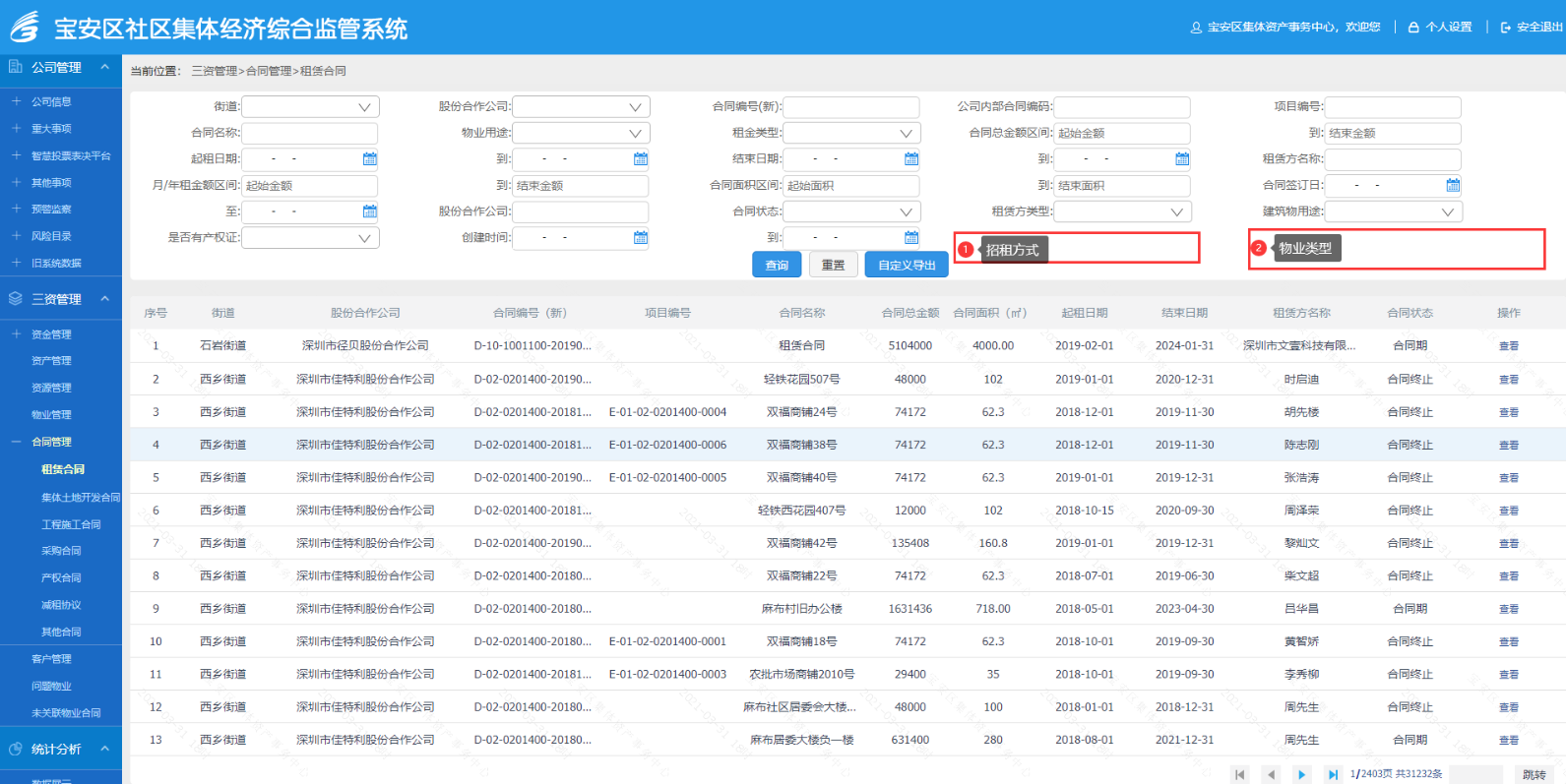Click the 自定义导出 export button

907,265
